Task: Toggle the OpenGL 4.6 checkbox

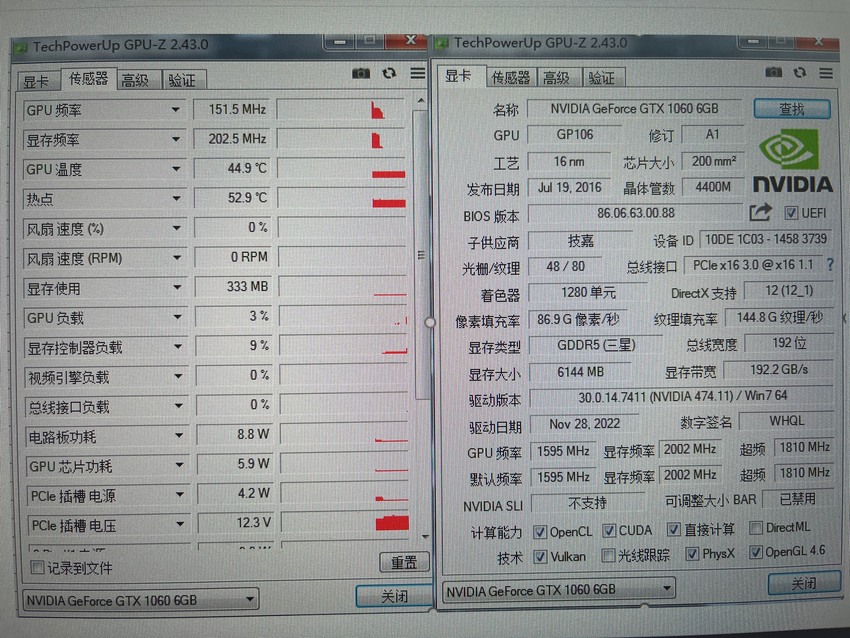Action: (755, 552)
